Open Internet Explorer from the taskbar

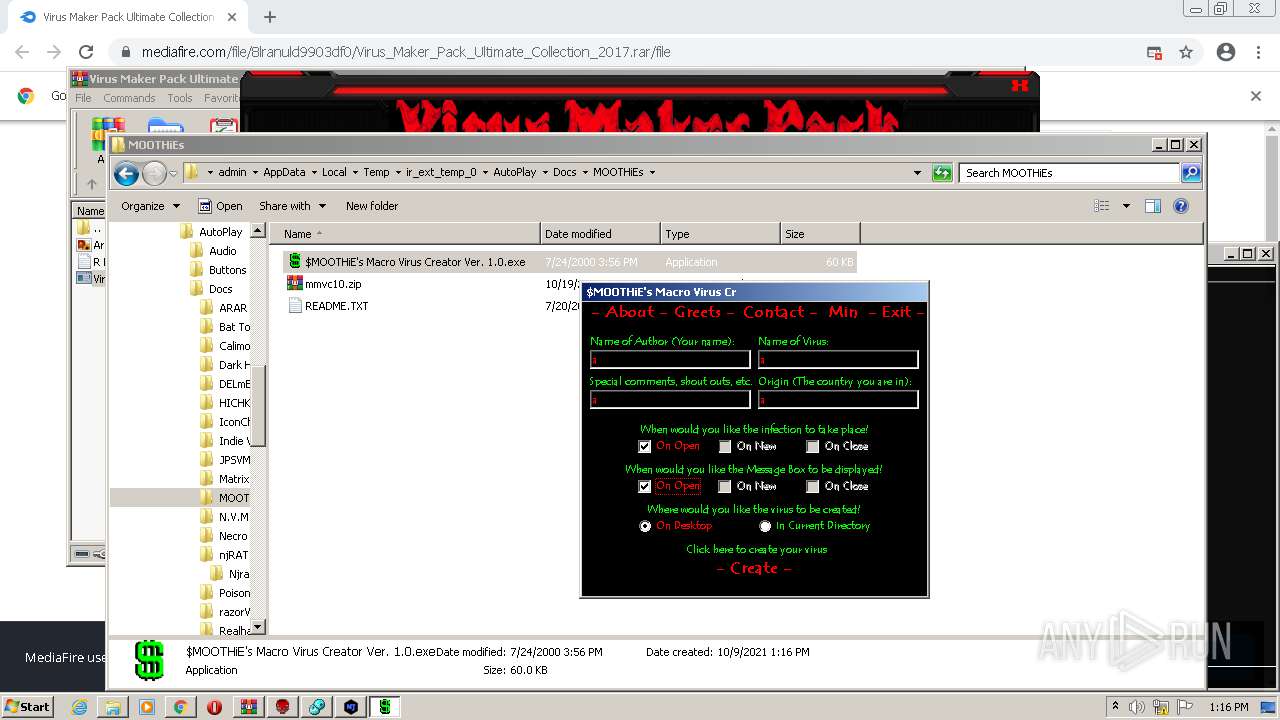[x=79, y=706]
